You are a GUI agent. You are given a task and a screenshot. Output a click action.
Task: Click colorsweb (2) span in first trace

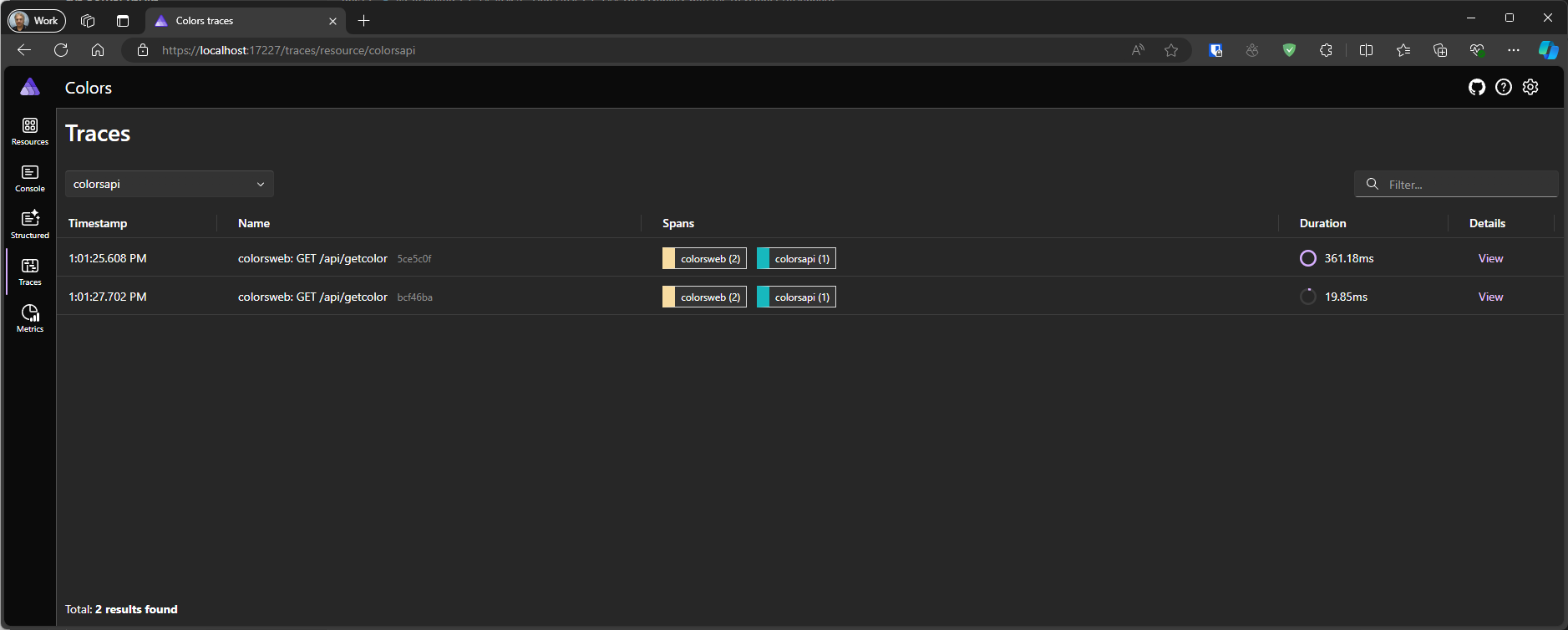tap(704, 259)
